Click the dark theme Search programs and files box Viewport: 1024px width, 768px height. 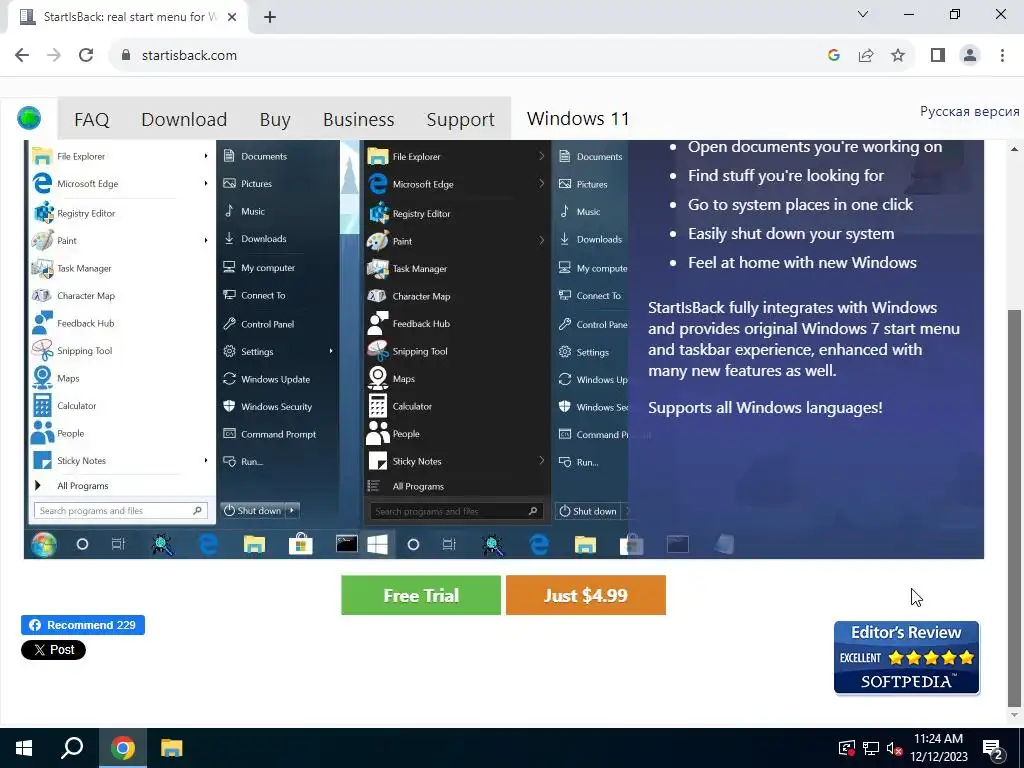pyautogui.click(x=456, y=511)
